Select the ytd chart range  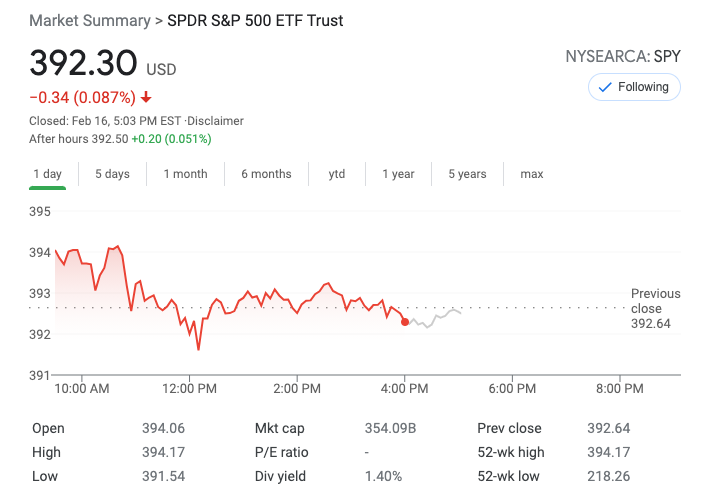(337, 174)
